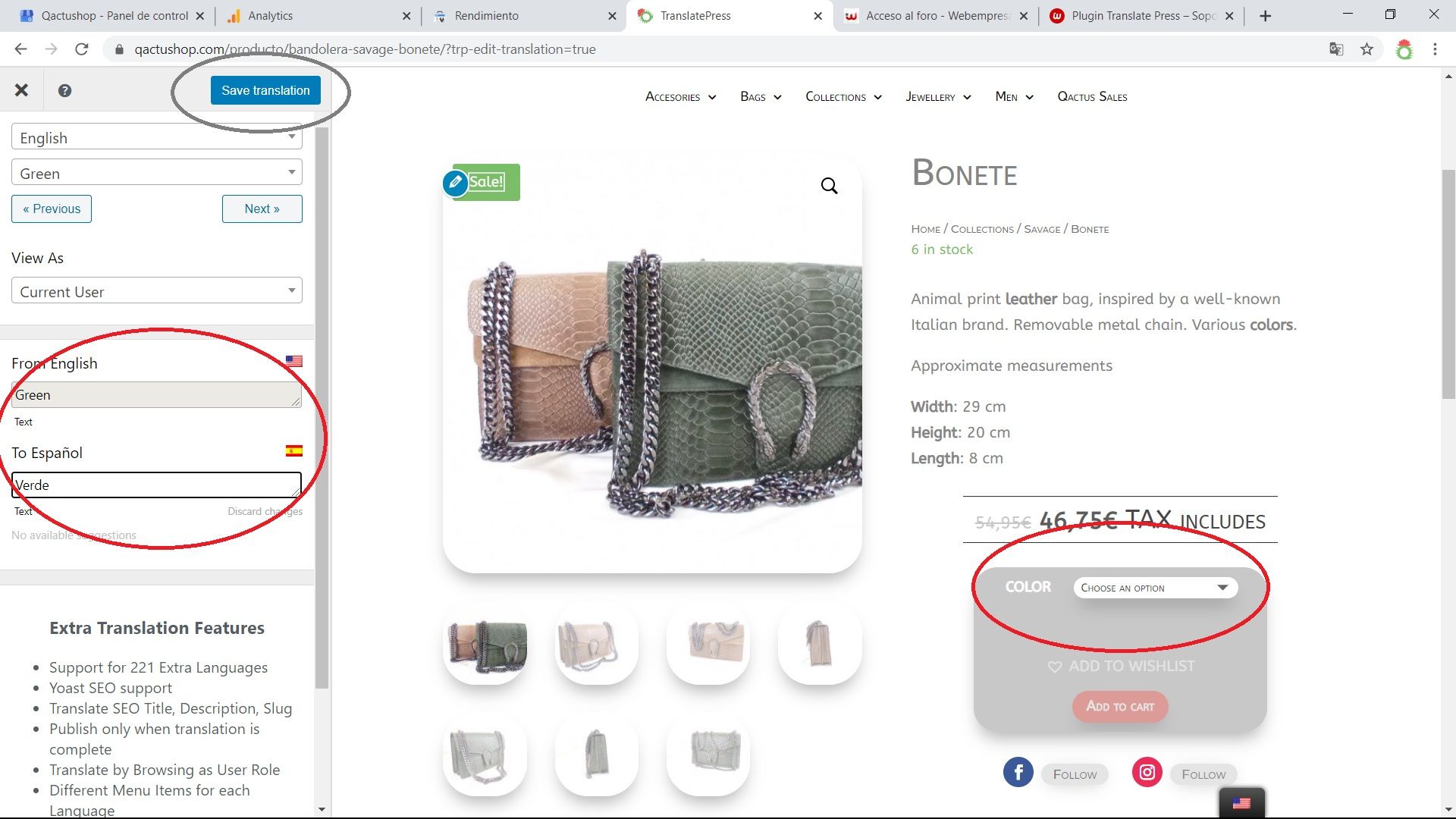The width and height of the screenshot is (1456, 819).
Task: Open Qactus Sales menu item
Action: pos(1092,97)
